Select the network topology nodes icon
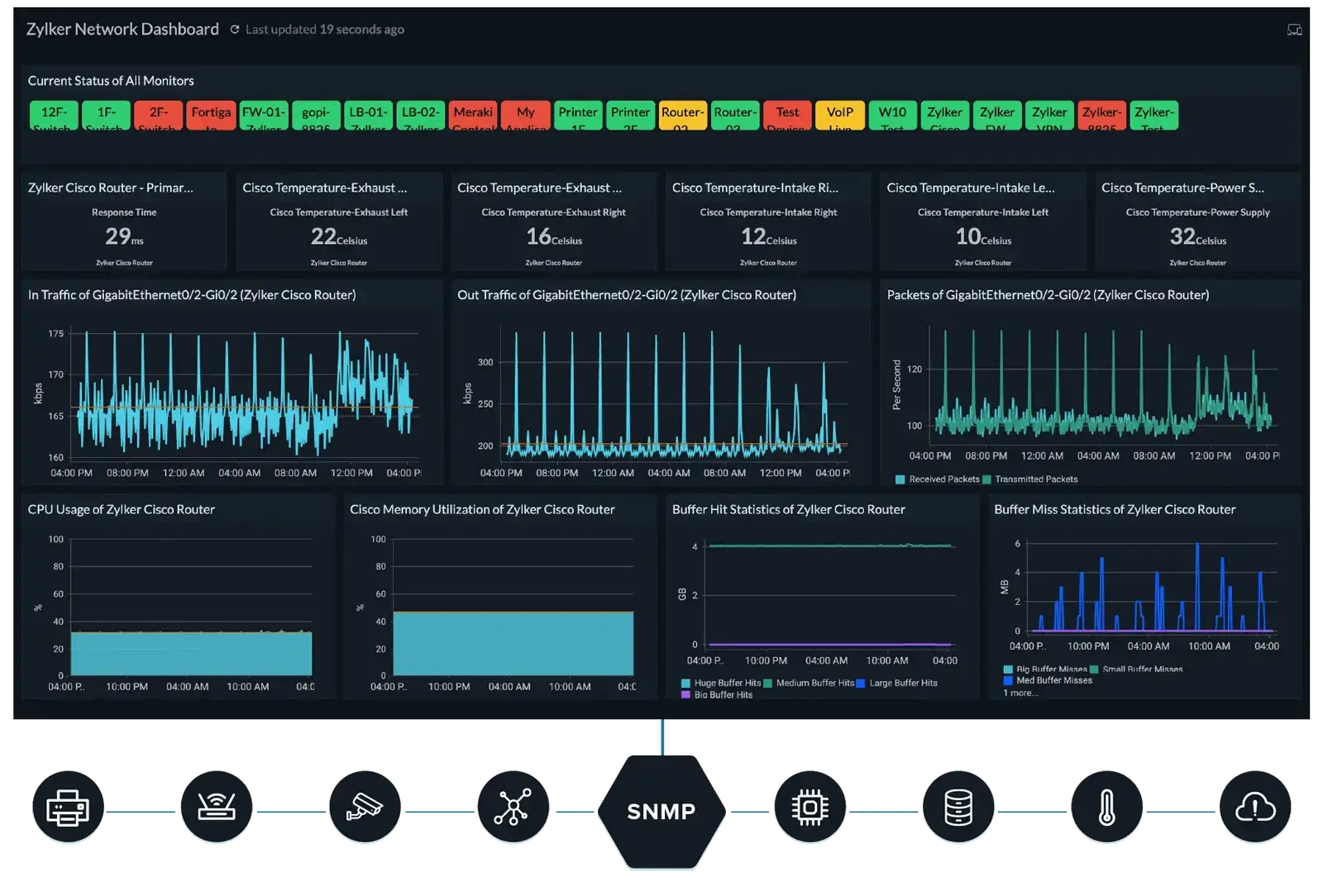The image size is (1323, 896). tap(513, 808)
